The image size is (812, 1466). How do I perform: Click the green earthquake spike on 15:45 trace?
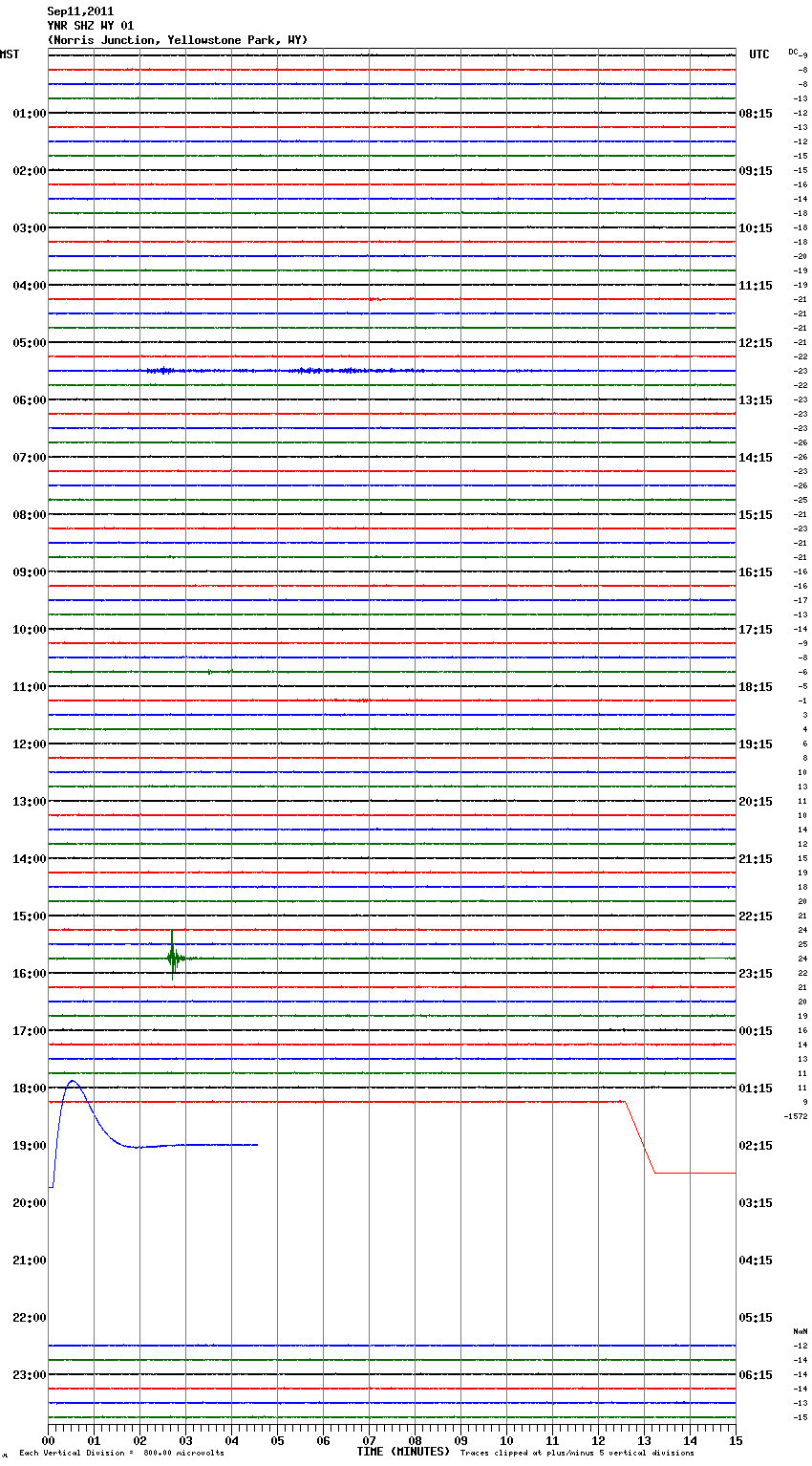pos(173,957)
